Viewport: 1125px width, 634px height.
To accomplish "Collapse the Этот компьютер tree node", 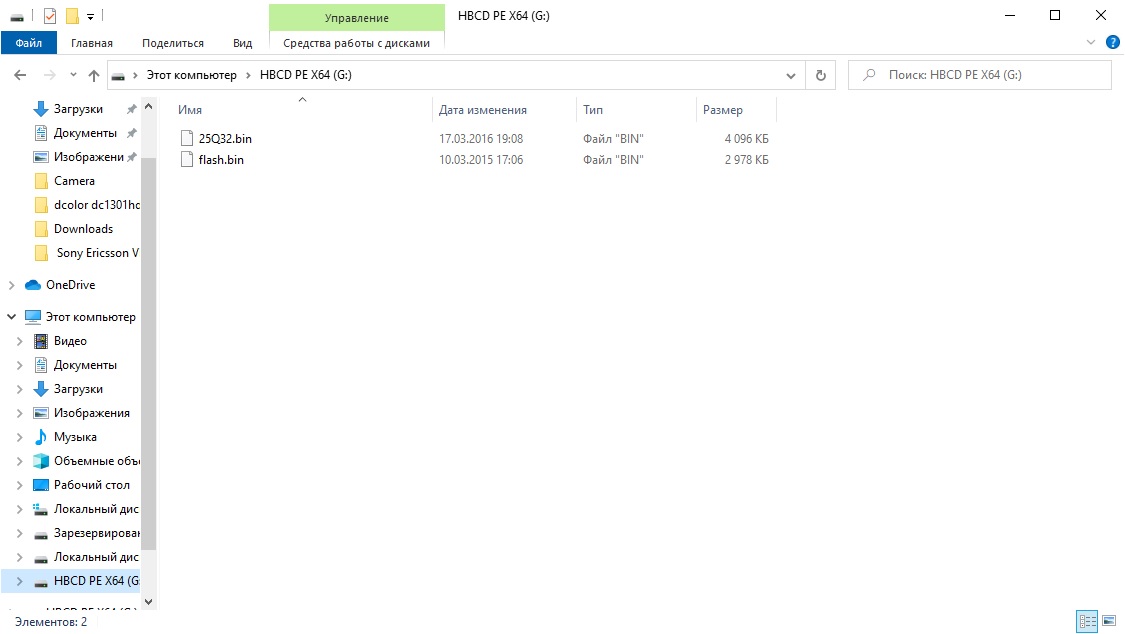I will pyautogui.click(x=12, y=317).
